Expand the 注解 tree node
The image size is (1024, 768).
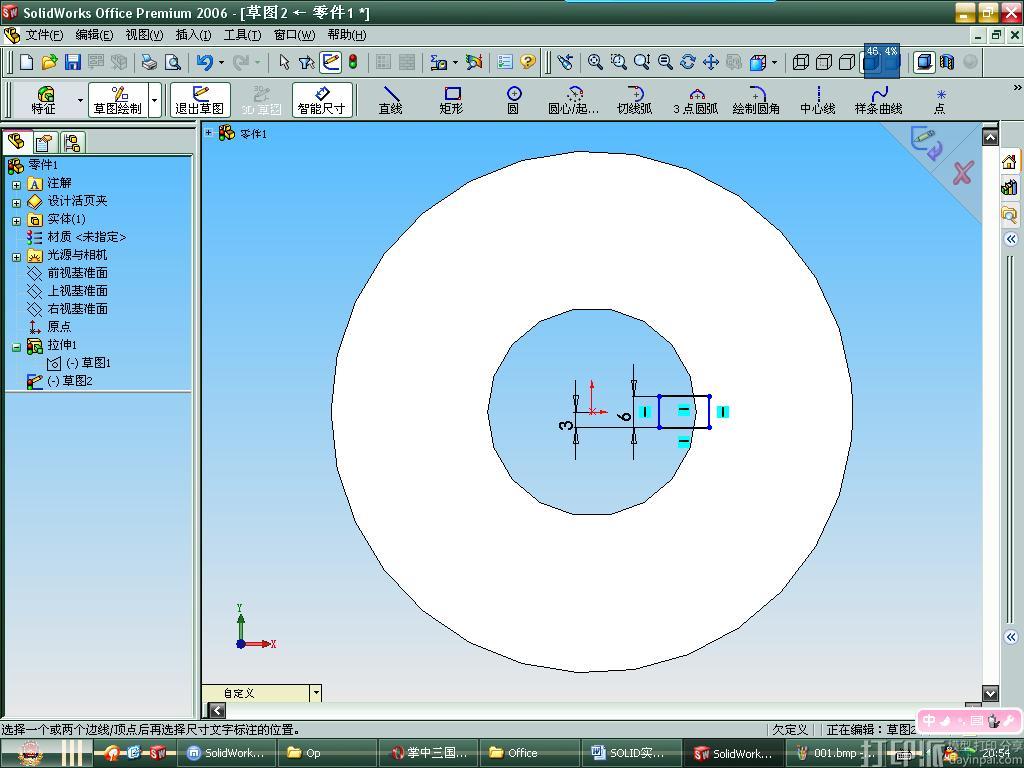(x=16, y=184)
